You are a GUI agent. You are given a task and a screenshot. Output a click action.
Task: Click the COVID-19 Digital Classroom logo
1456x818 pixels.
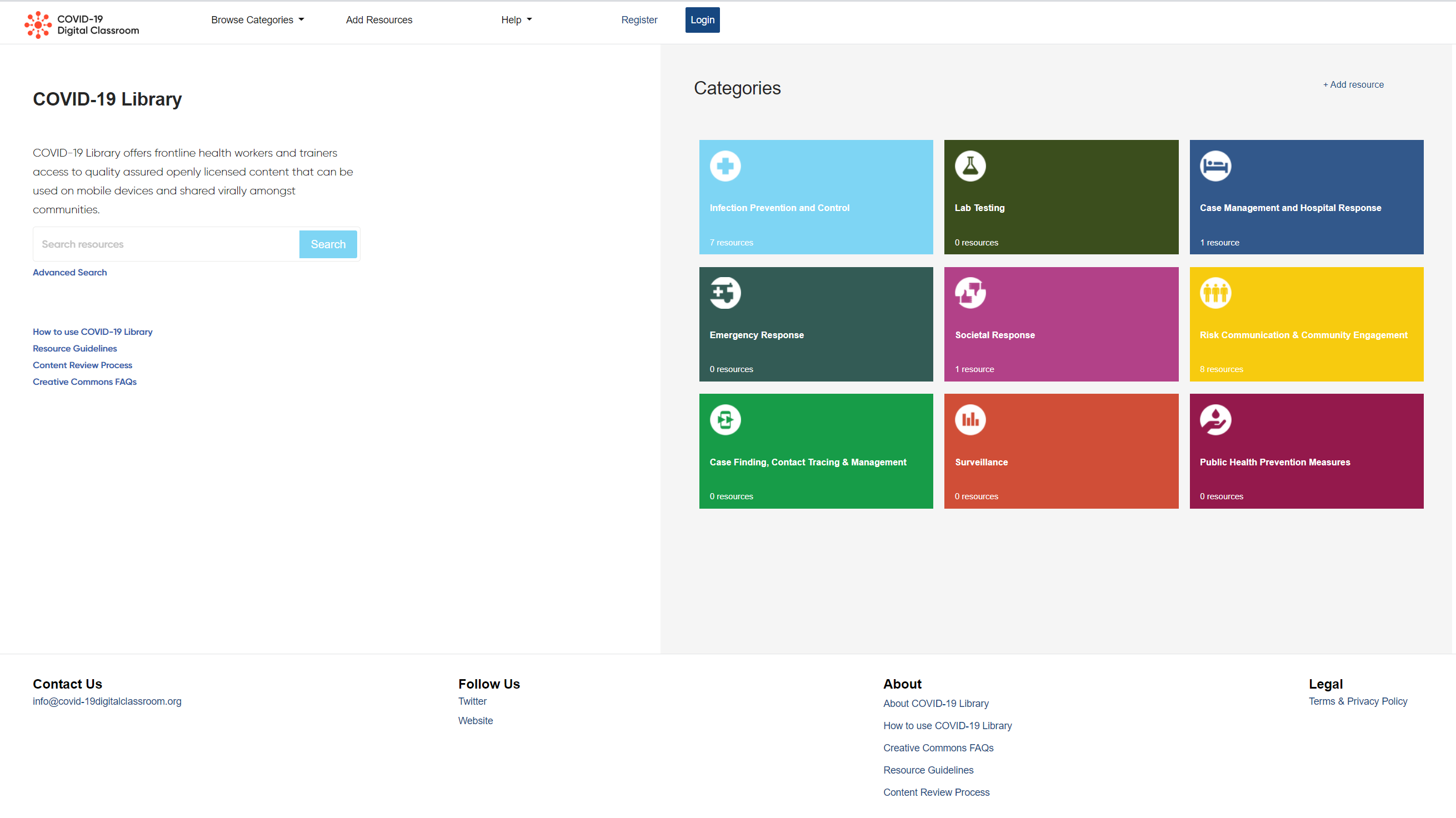(82, 24)
